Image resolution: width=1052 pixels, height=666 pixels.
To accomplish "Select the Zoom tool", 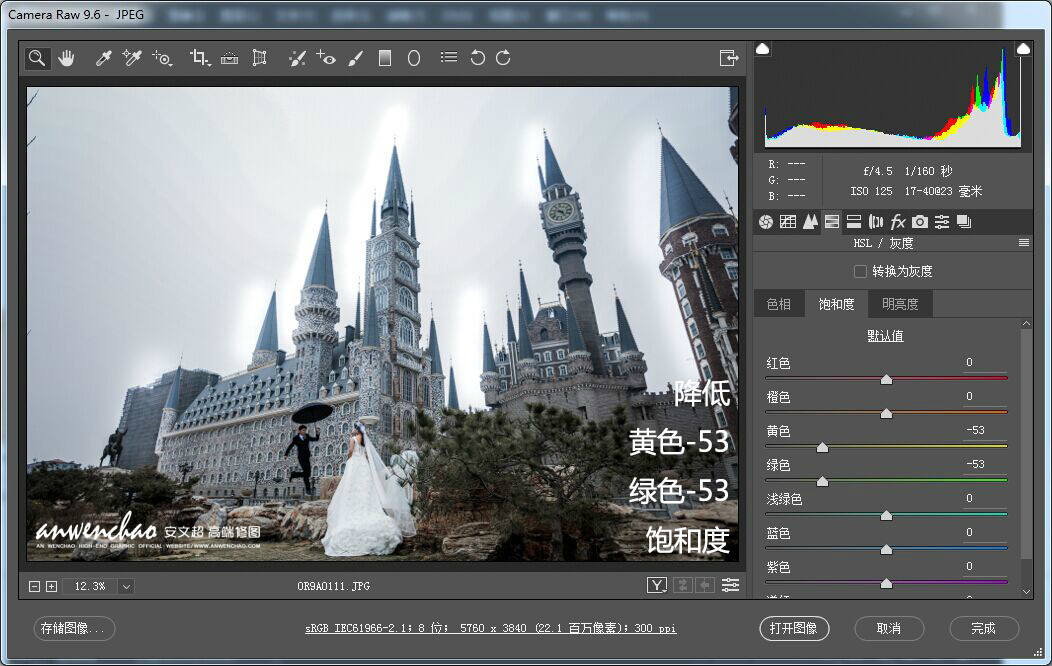I will point(37,58).
